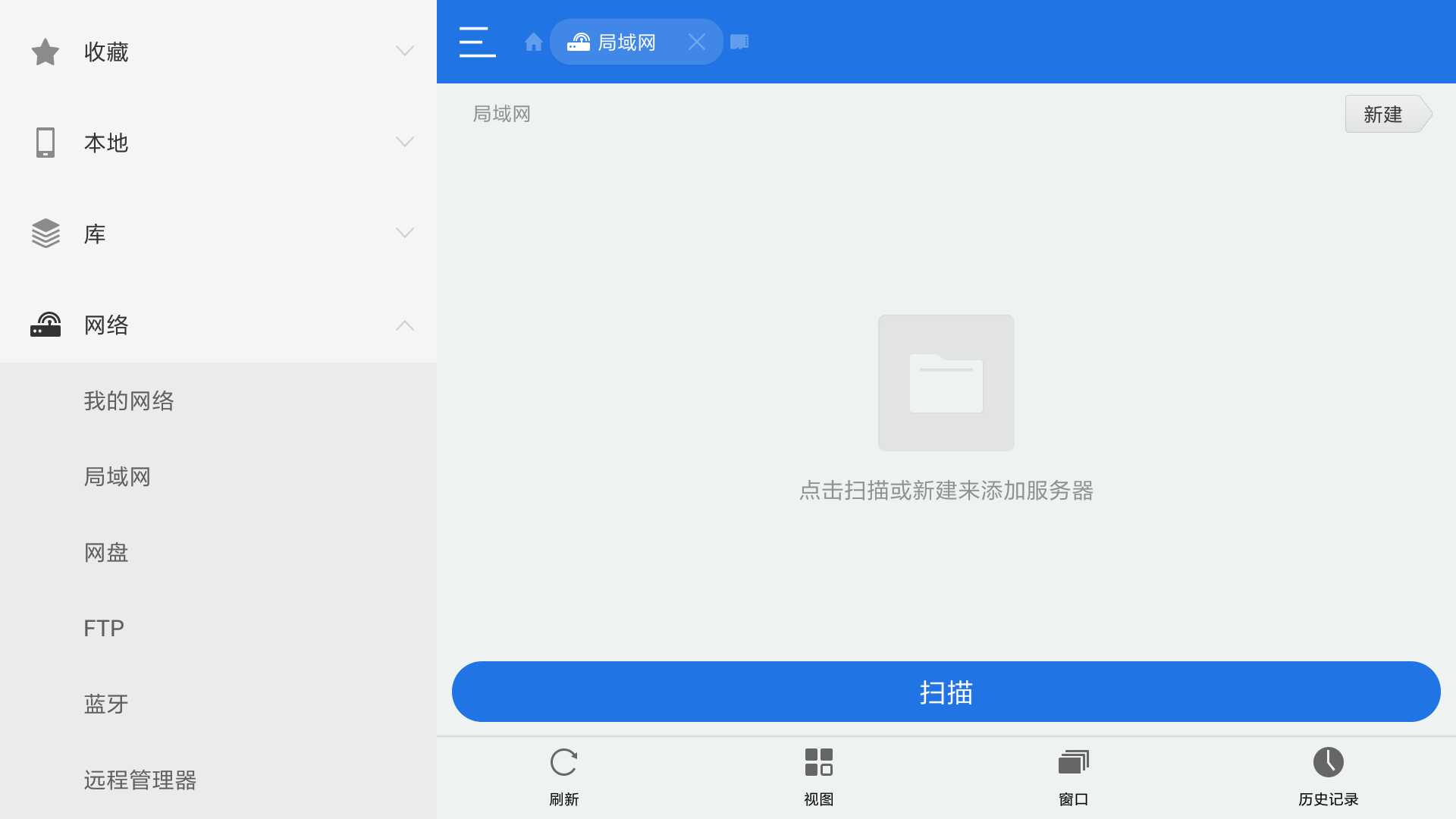This screenshot has width=1456, height=819.
Task: Click the 新建 button
Action: pos(1388,114)
